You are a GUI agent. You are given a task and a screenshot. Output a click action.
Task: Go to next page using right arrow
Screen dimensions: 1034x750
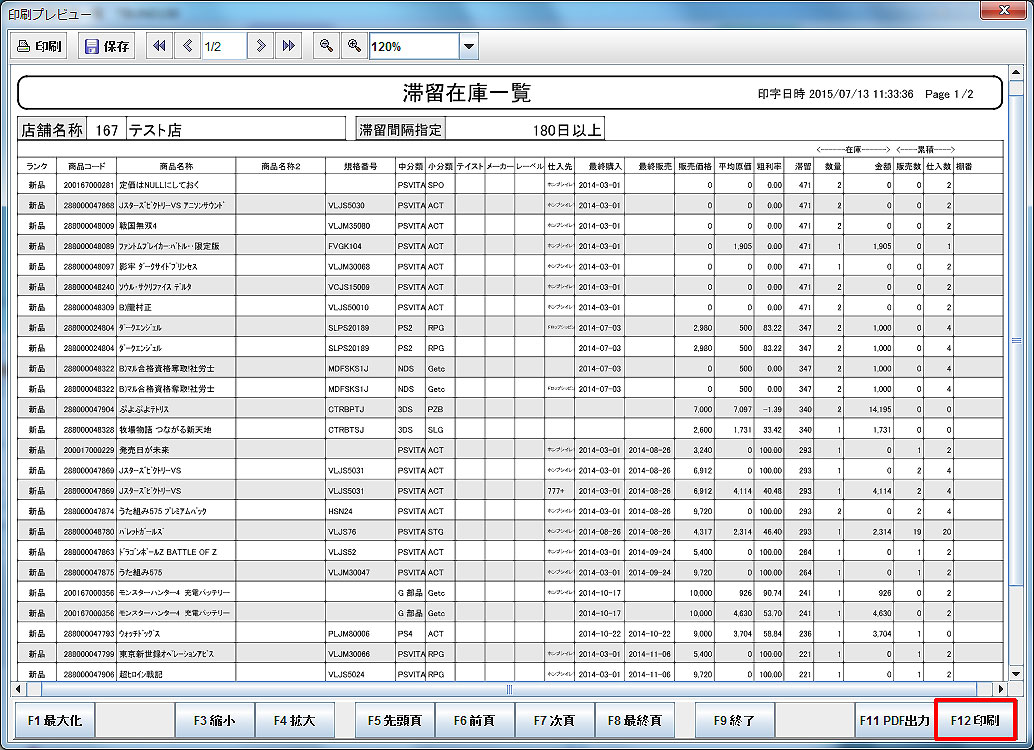coord(261,46)
